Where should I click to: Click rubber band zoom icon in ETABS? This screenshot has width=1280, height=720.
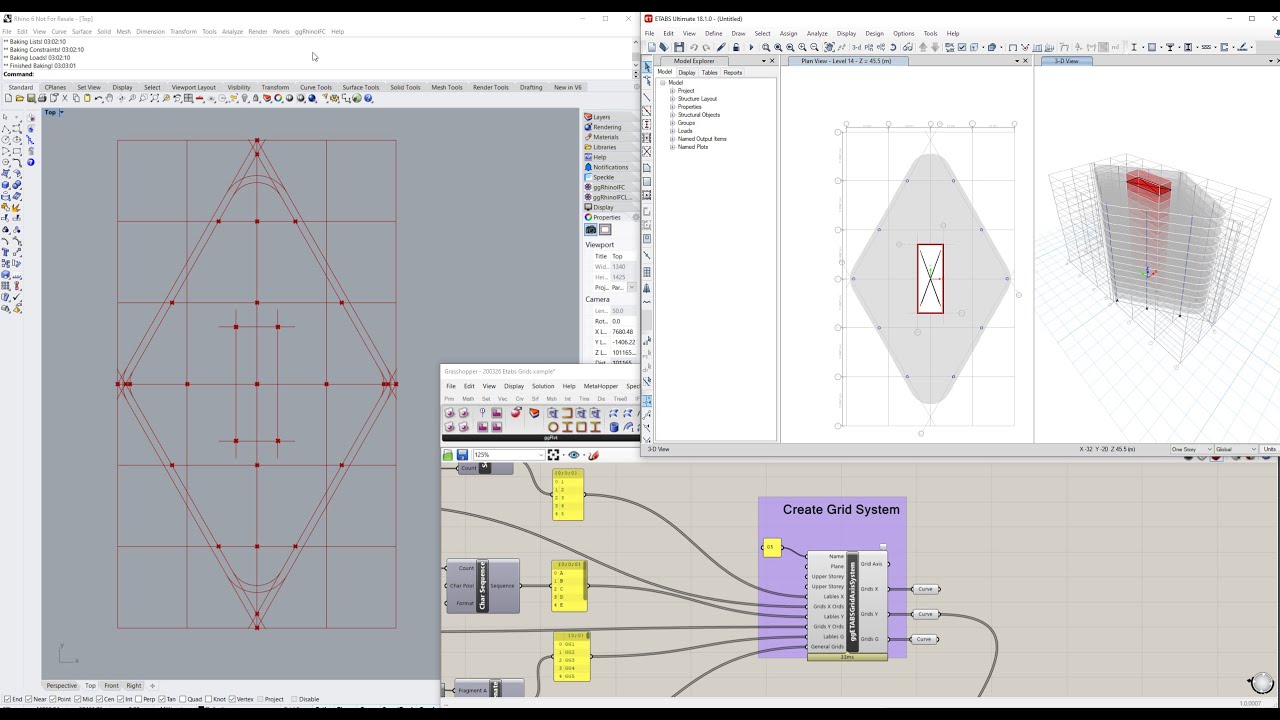coord(766,47)
